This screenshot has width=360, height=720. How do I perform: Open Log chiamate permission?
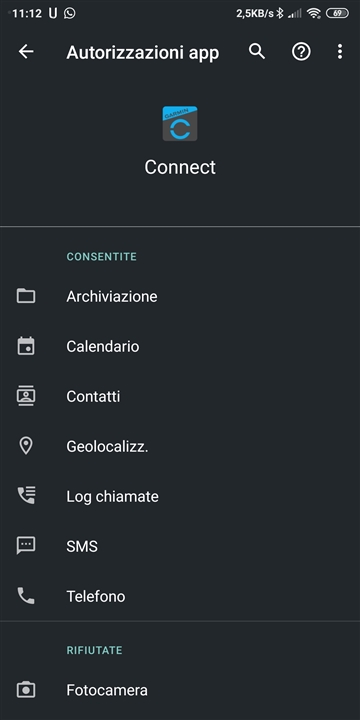click(180, 496)
